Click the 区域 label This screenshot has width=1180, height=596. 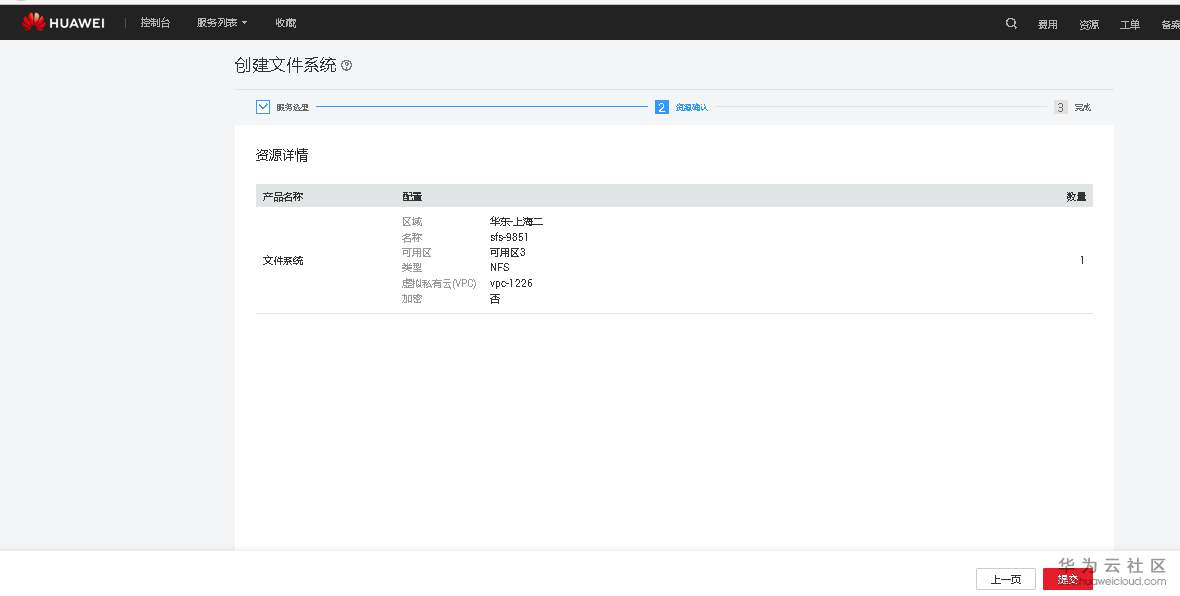tap(412, 221)
